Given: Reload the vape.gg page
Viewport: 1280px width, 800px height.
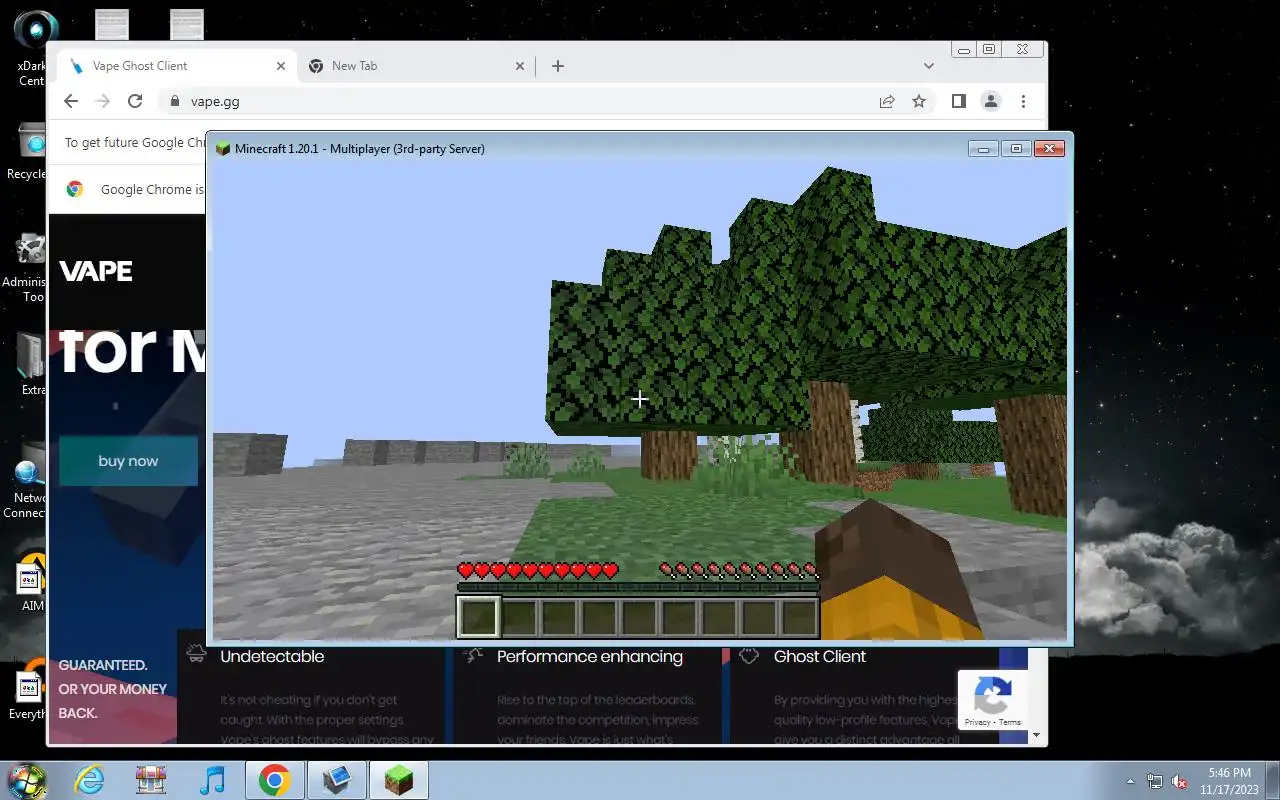Looking at the screenshot, I should click(x=135, y=101).
